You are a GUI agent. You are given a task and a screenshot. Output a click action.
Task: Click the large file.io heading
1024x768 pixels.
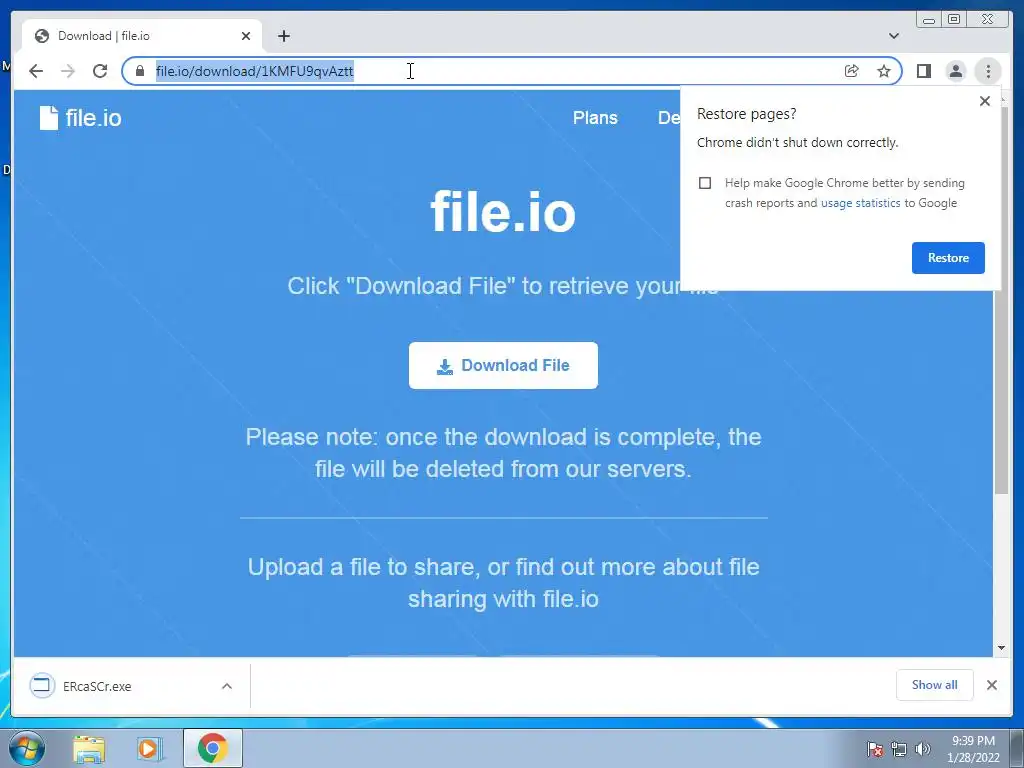(x=503, y=212)
